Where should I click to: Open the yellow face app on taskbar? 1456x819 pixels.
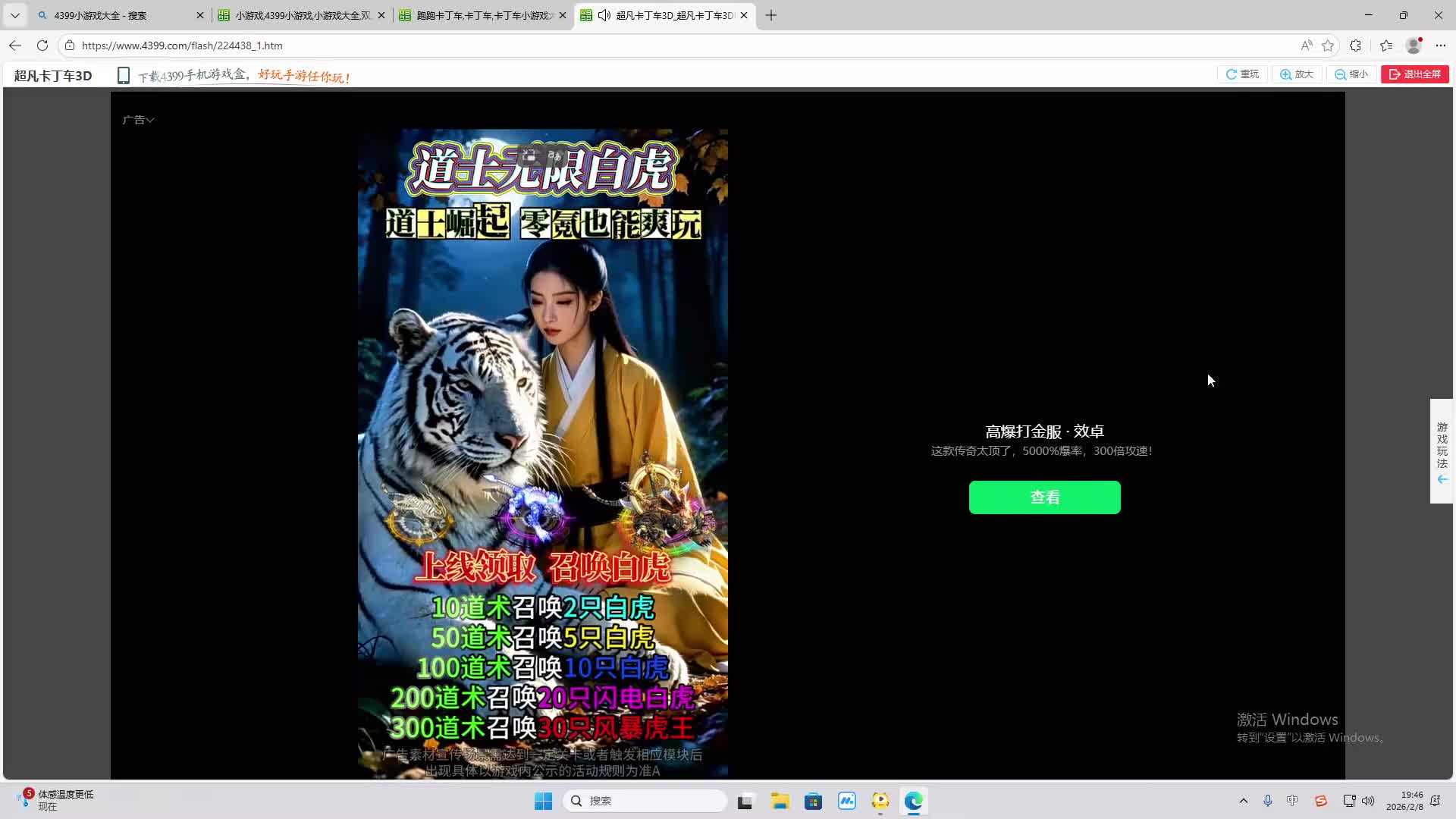[880, 801]
